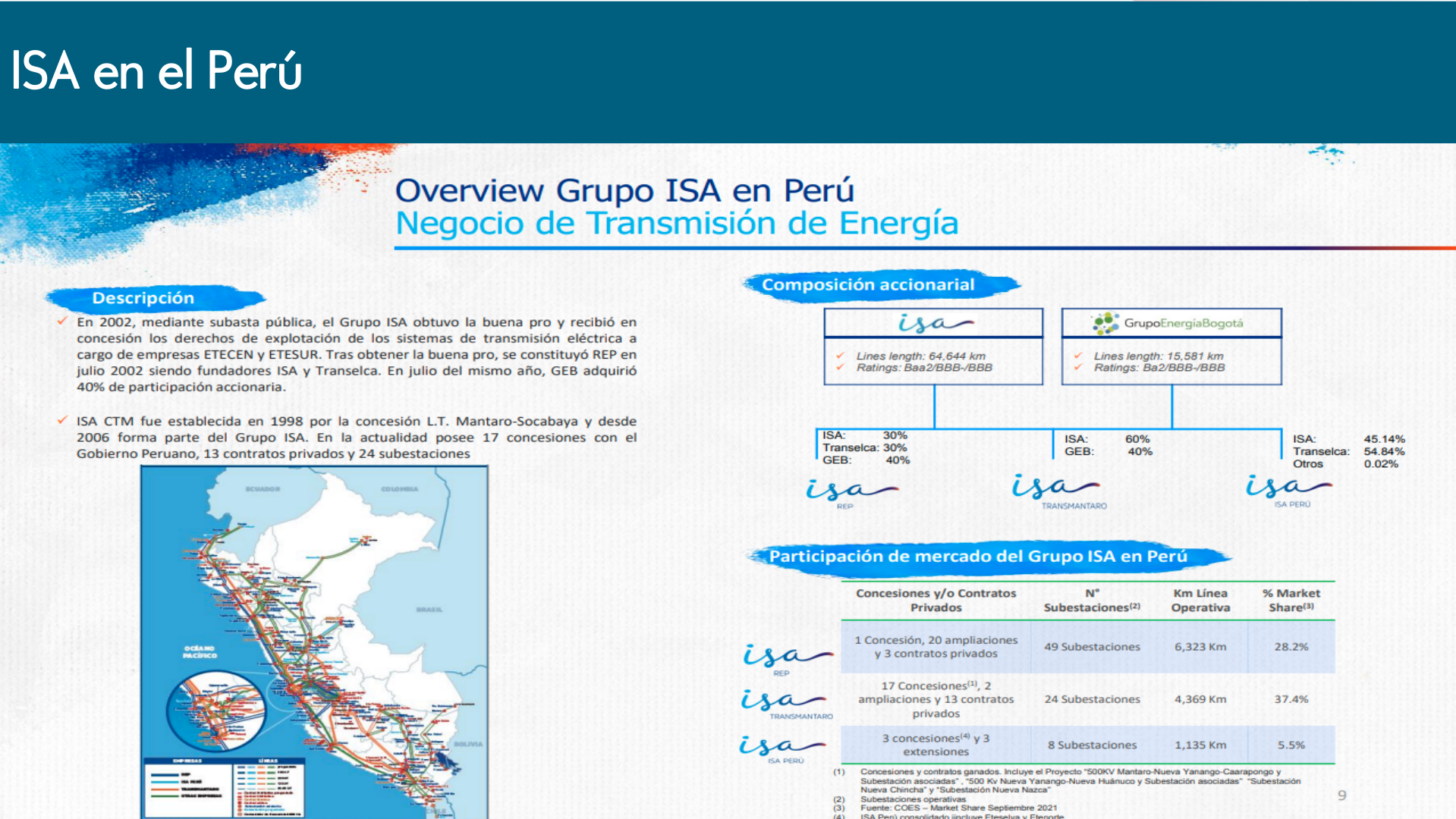Click the first paragraph starting 'En 2002'
This screenshot has height=819, width=1456.
356,354
